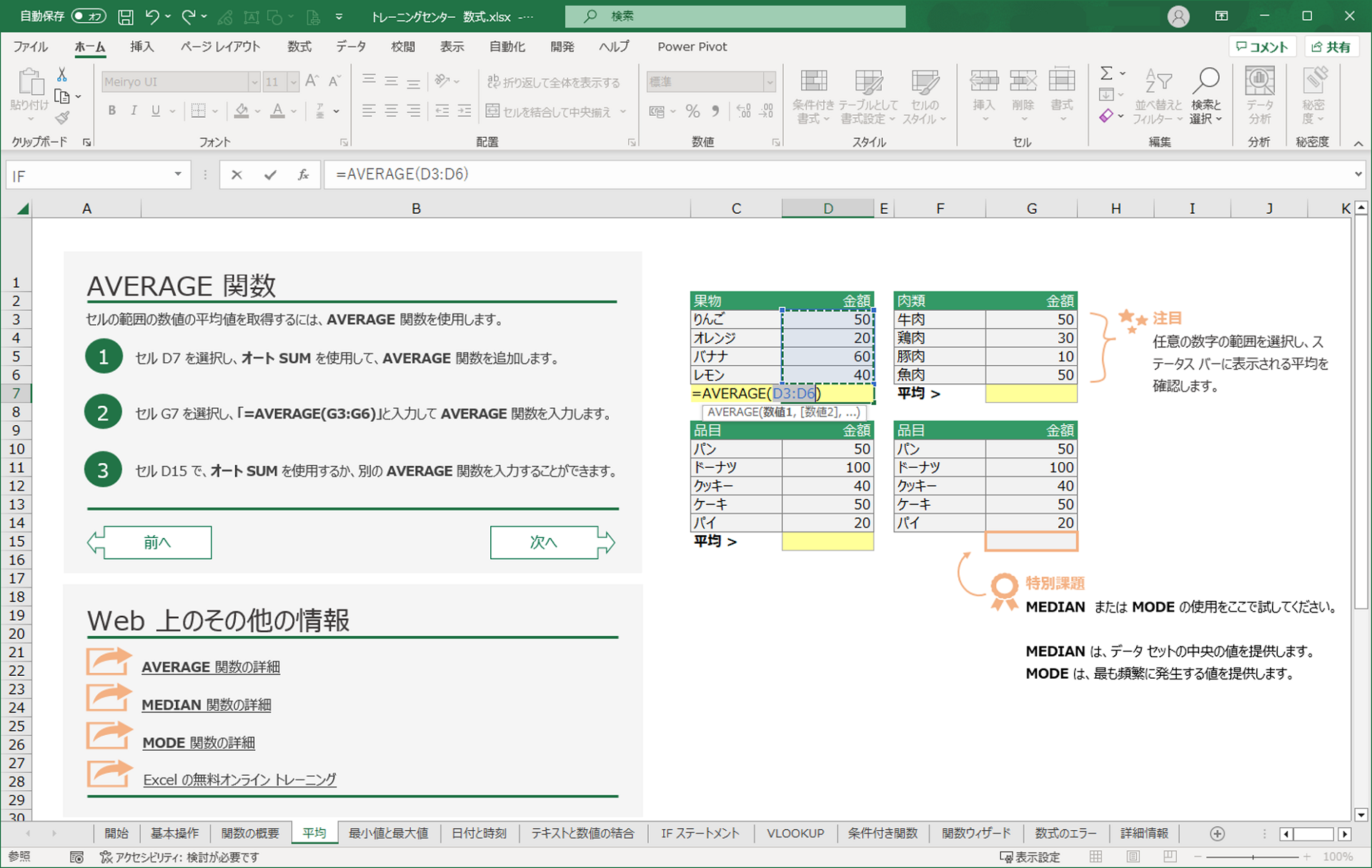Switch to the 最小値と最大値 sheet tab
1372x868 pixels.
coord(388,834)
